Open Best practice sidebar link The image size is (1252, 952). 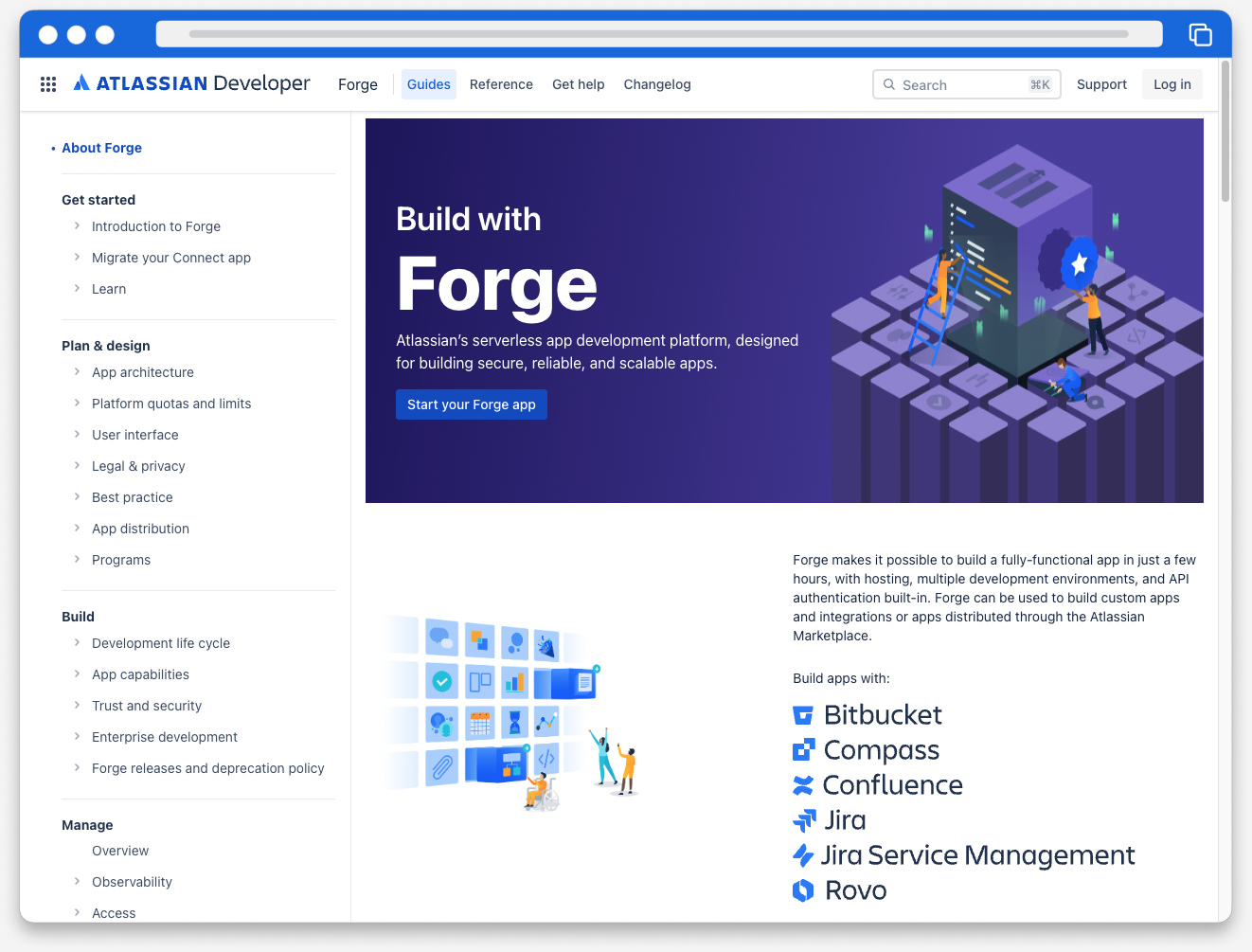pos(133,497)
